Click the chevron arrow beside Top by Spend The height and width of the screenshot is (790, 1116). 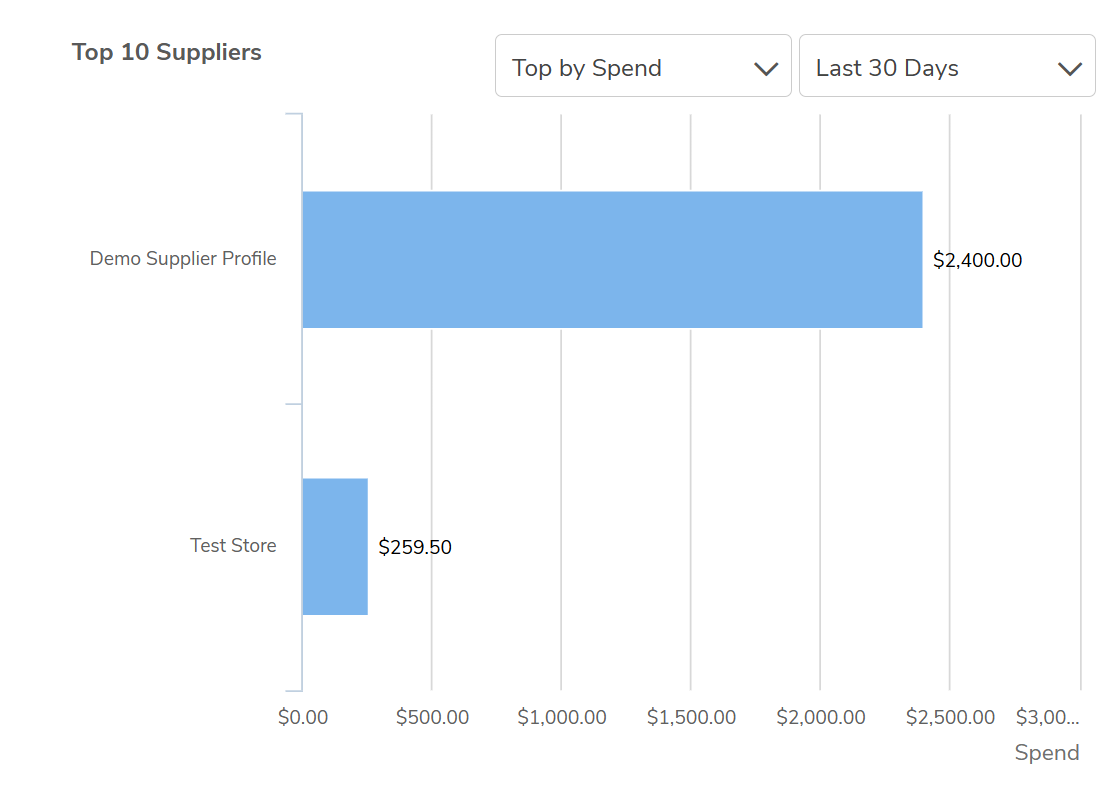click(x=766, y=68)
